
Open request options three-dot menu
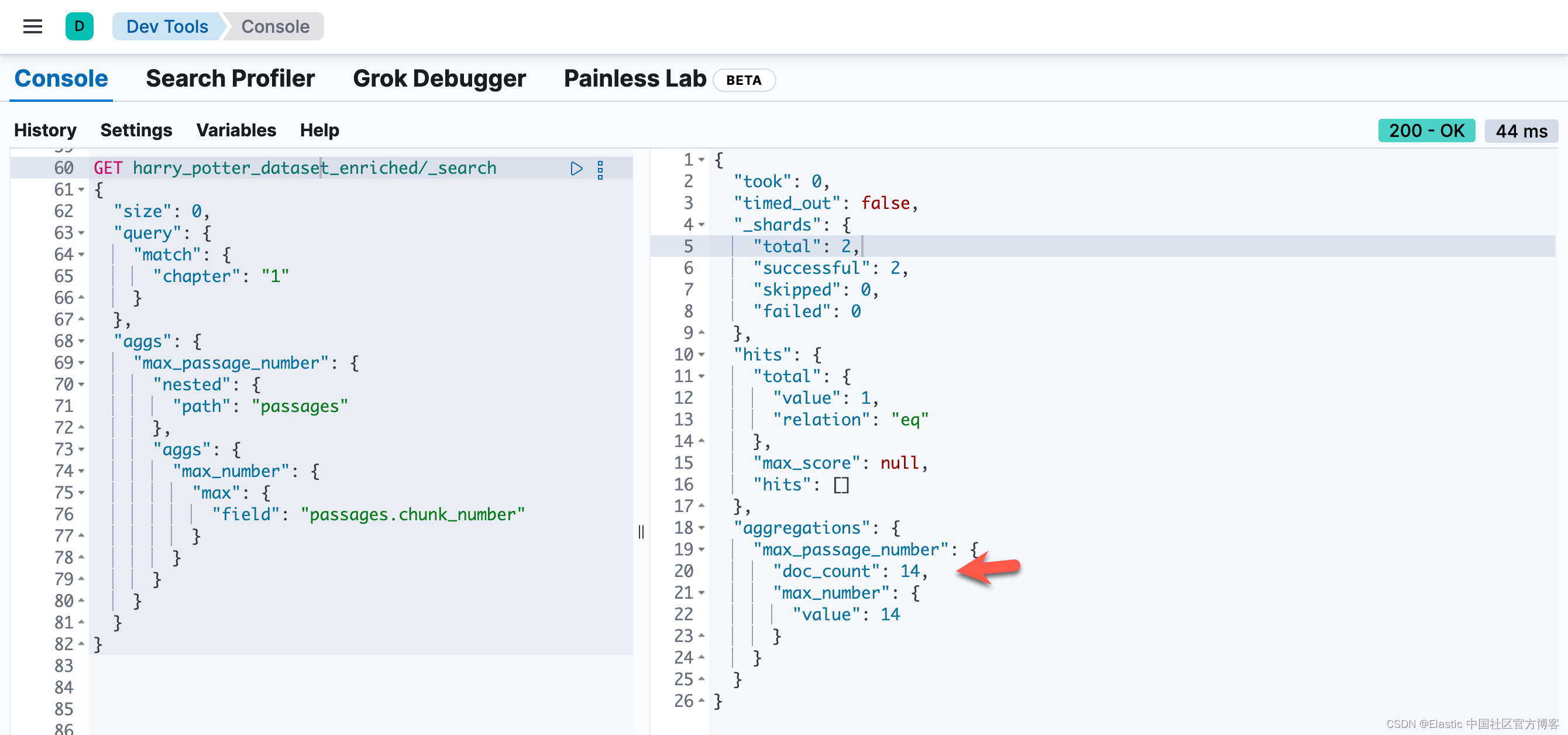[x=600, y=169]
